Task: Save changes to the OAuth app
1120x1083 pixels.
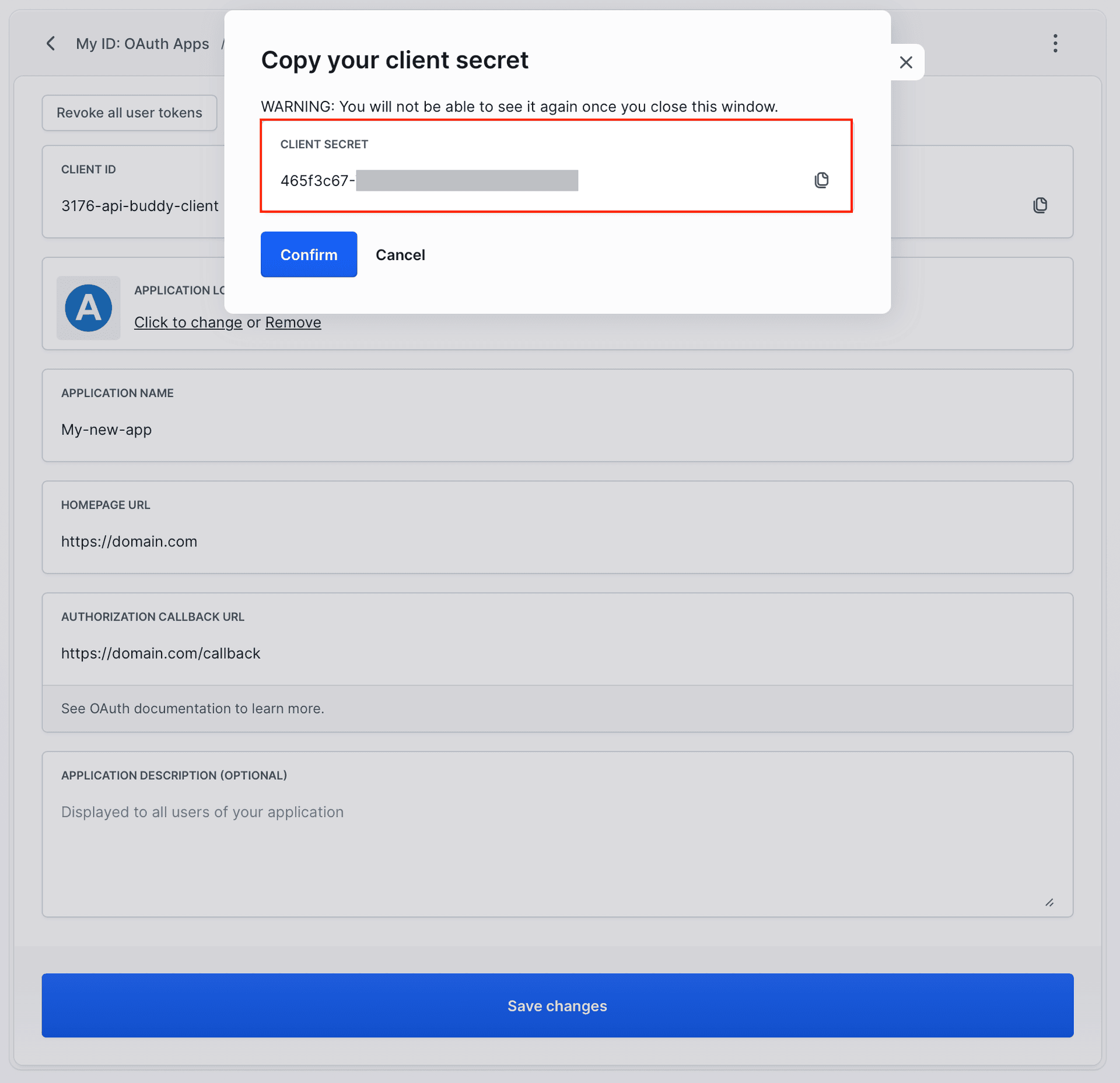Action: (557, 1005)
